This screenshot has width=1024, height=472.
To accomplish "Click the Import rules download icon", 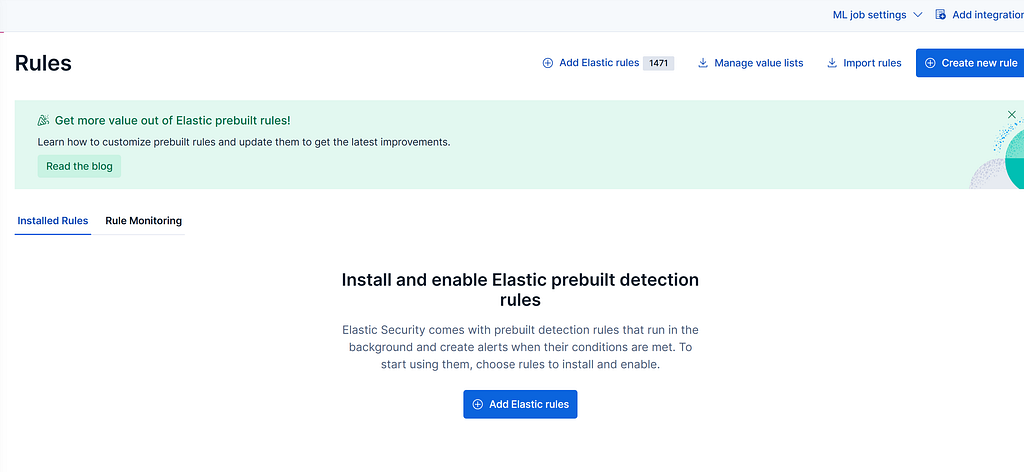I will pyautogui.click(x=832, y=63).
